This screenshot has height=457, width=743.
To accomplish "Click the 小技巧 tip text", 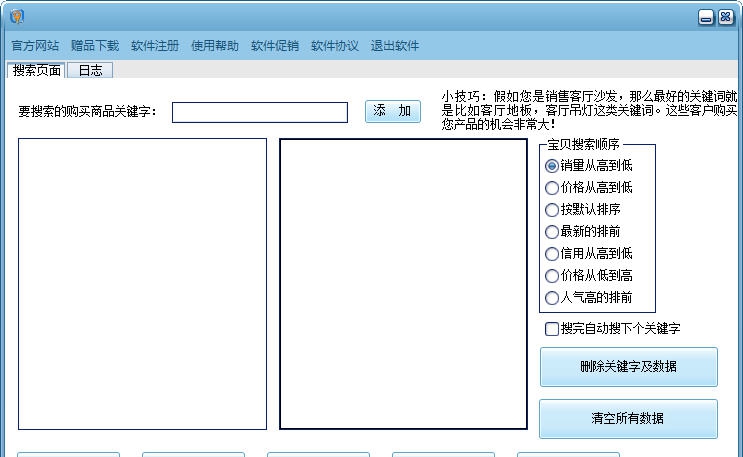I will coord(589,110).
